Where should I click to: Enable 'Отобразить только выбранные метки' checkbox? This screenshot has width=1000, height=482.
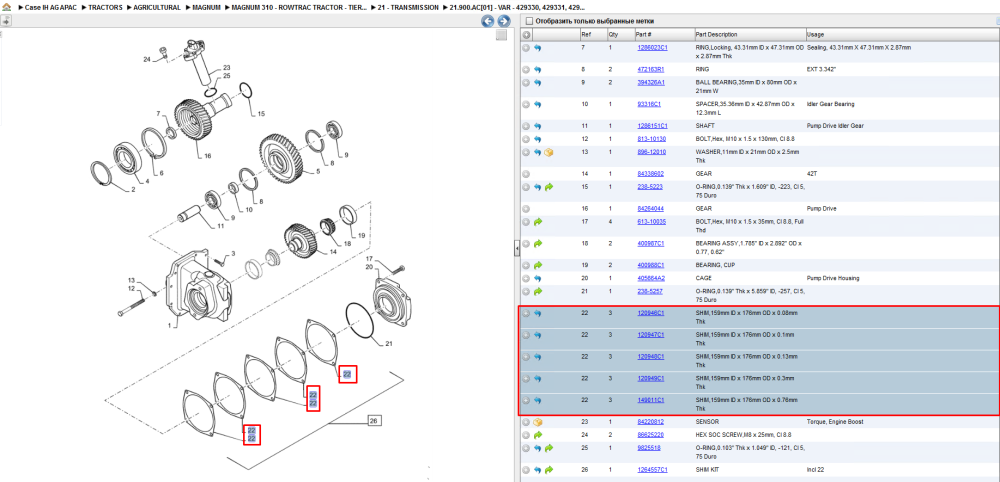point(528,21)
